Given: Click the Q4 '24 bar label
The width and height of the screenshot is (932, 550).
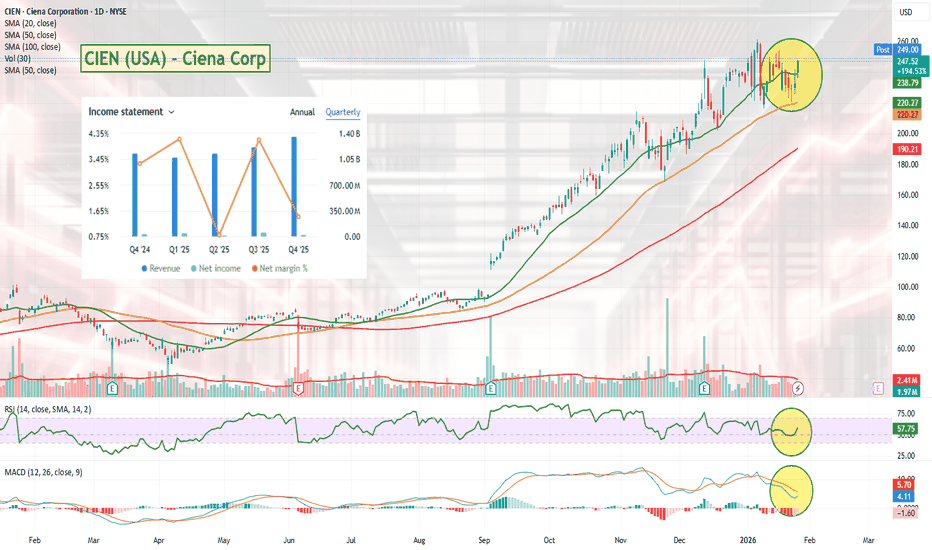Looking at the screenshot, I should coord(140,250).
